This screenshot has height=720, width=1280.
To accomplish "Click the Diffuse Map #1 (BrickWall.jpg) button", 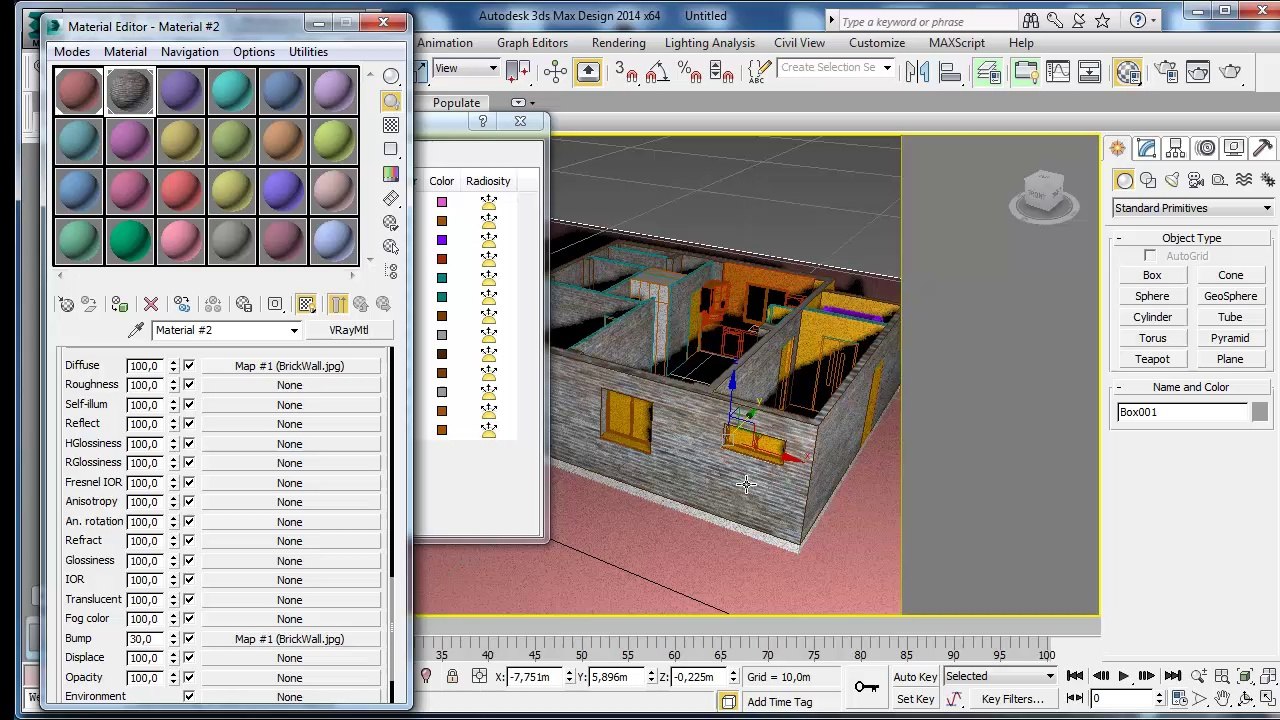I will (x=289, y=366).
